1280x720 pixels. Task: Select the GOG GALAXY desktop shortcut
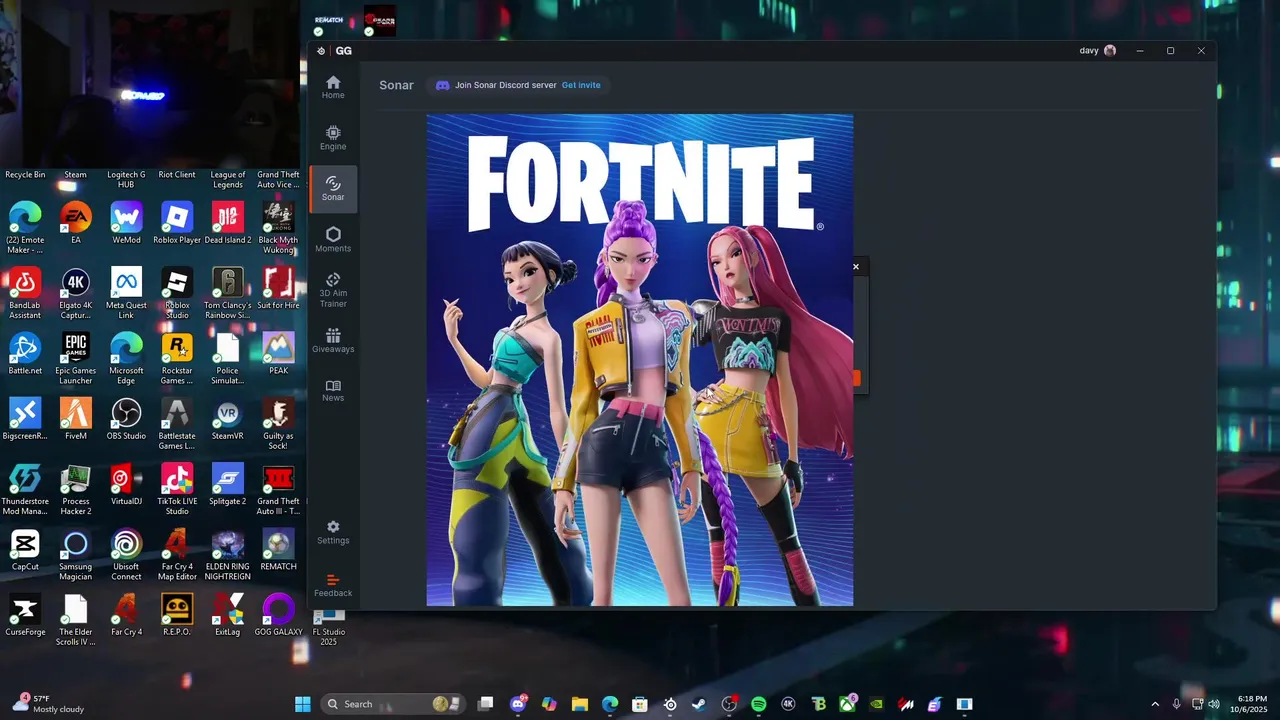click(278, 615)
